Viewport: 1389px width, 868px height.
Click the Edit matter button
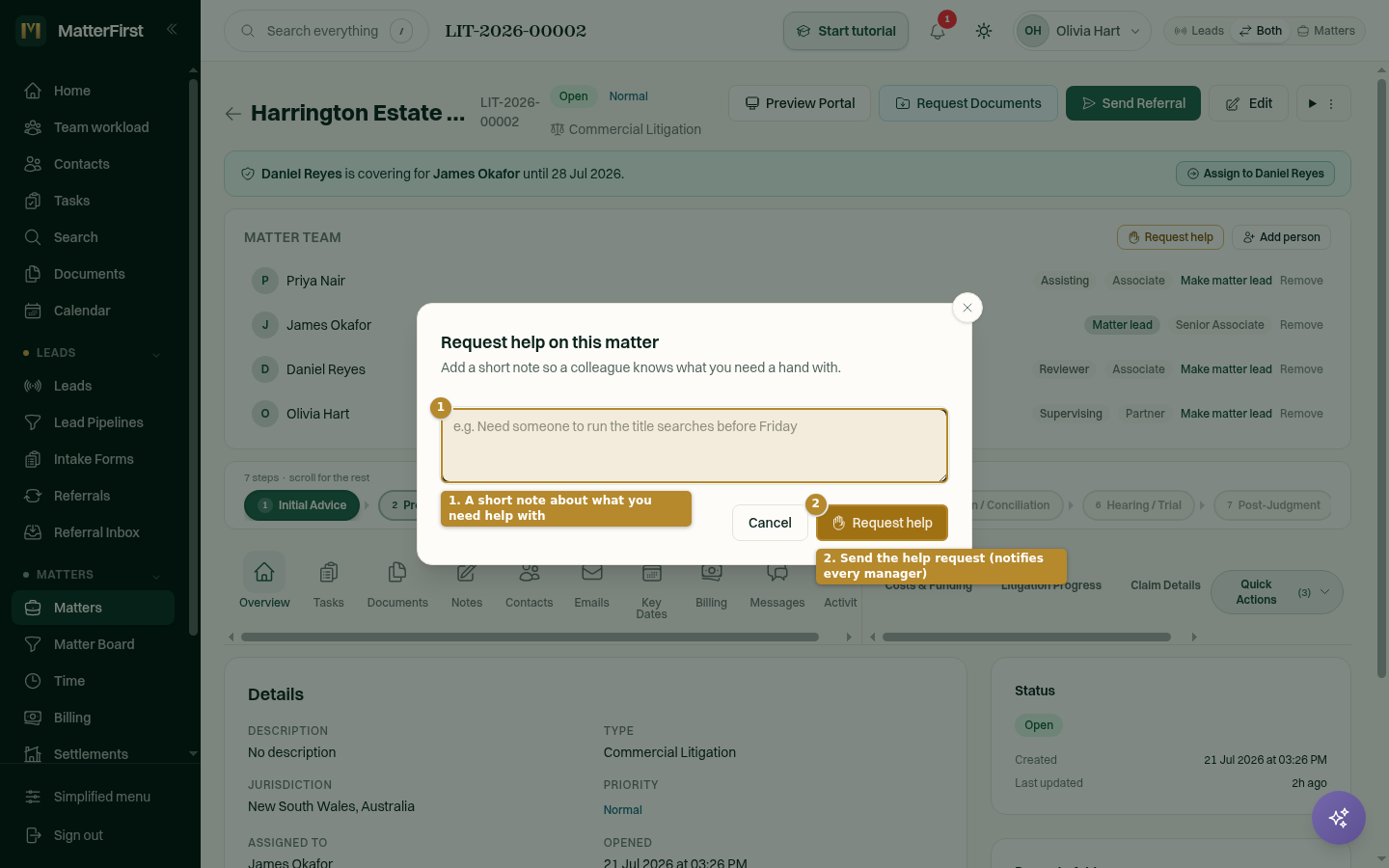coord(1249,103)
